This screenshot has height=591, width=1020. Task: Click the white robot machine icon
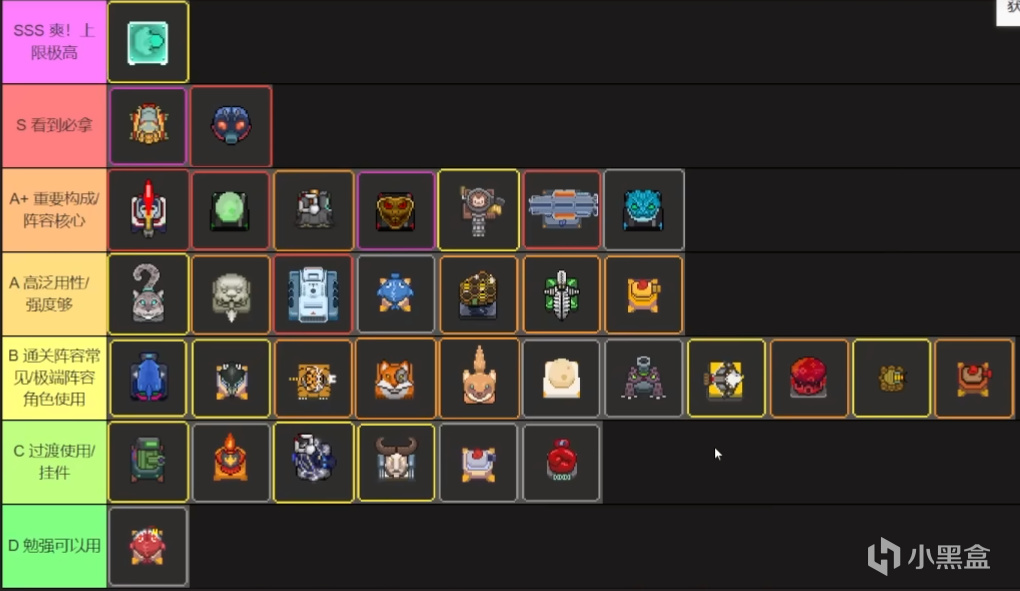314,294
